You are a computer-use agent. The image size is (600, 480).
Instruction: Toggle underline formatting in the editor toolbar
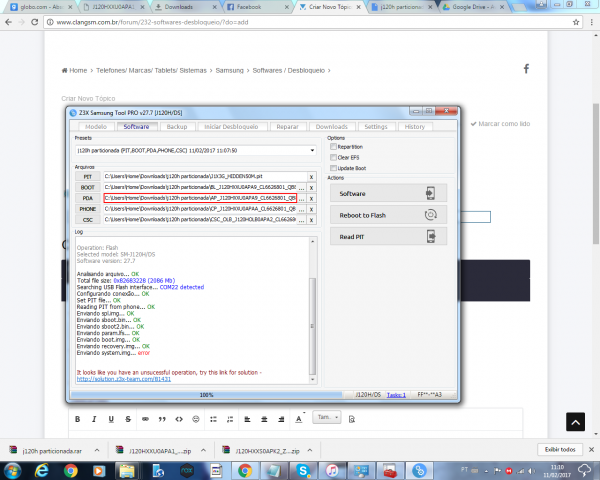tap(111, 419)
